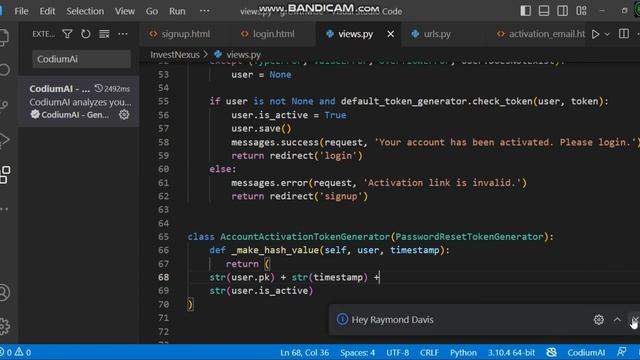
Task: Select the CodiumAI extension entry
Action: (79, 102)
